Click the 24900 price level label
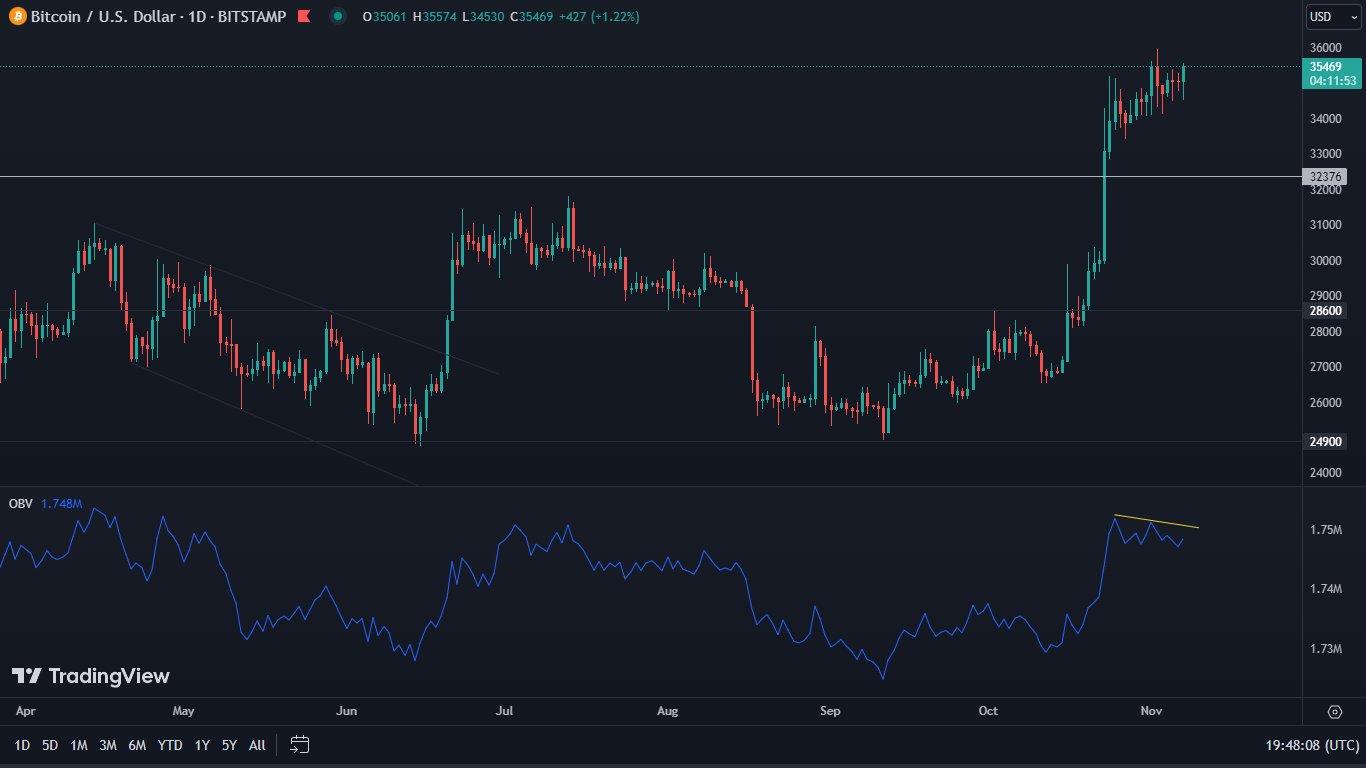Screen dimensions: 1366x768 pyautogui.click(x=1326, y=442)
